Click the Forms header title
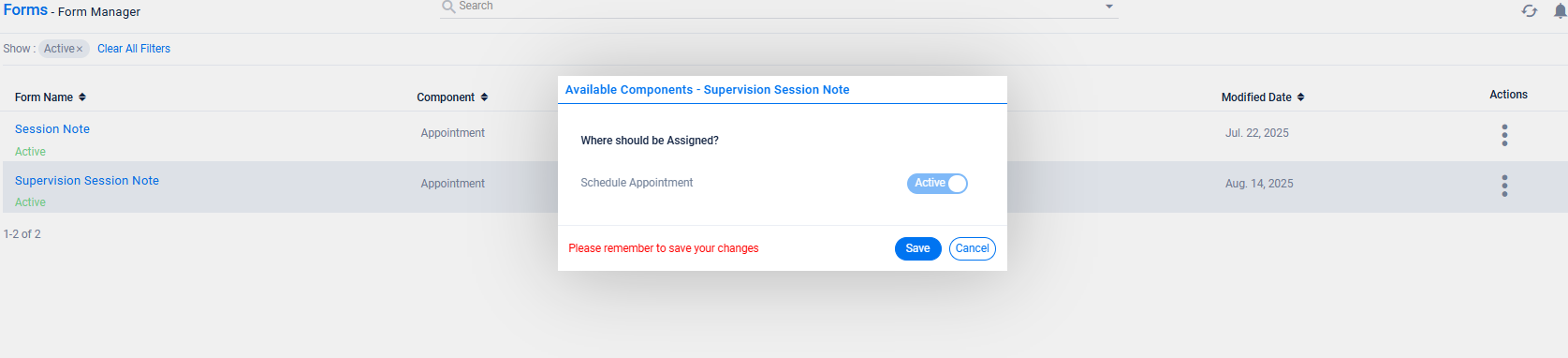Screen dimensions: 1568x358 [x=25, y=9]
